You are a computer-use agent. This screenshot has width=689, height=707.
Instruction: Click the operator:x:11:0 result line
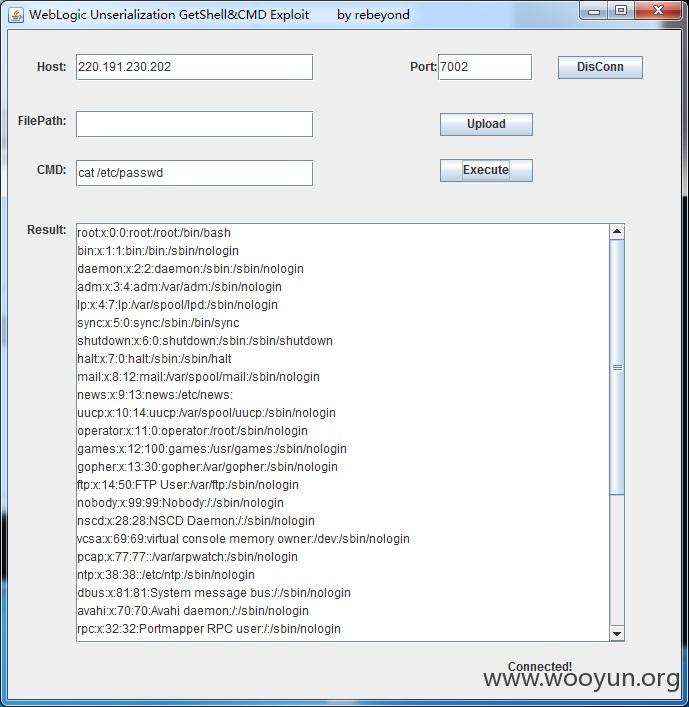193,431
